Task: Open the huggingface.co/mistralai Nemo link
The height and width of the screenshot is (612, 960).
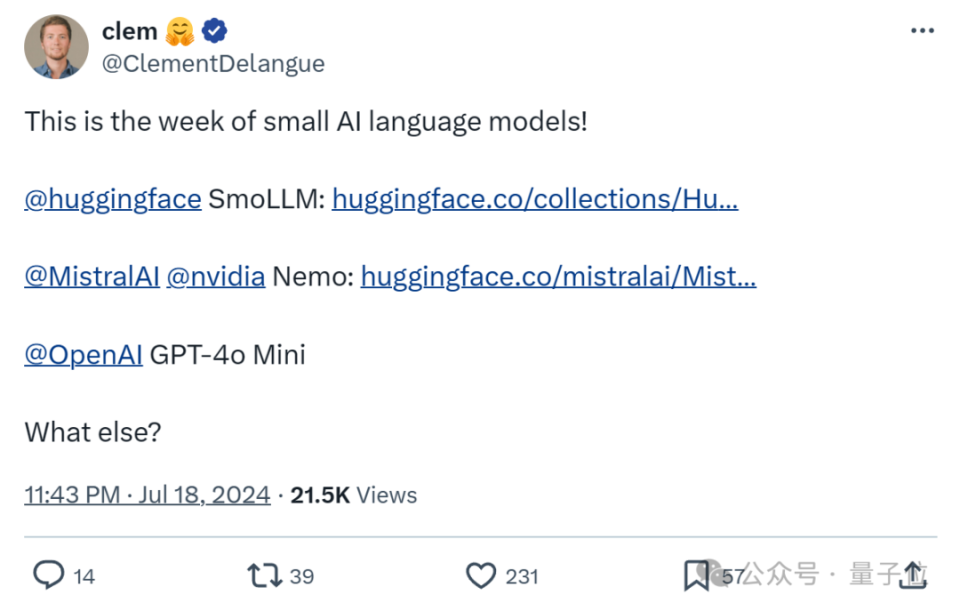Action: pos(558,277)
